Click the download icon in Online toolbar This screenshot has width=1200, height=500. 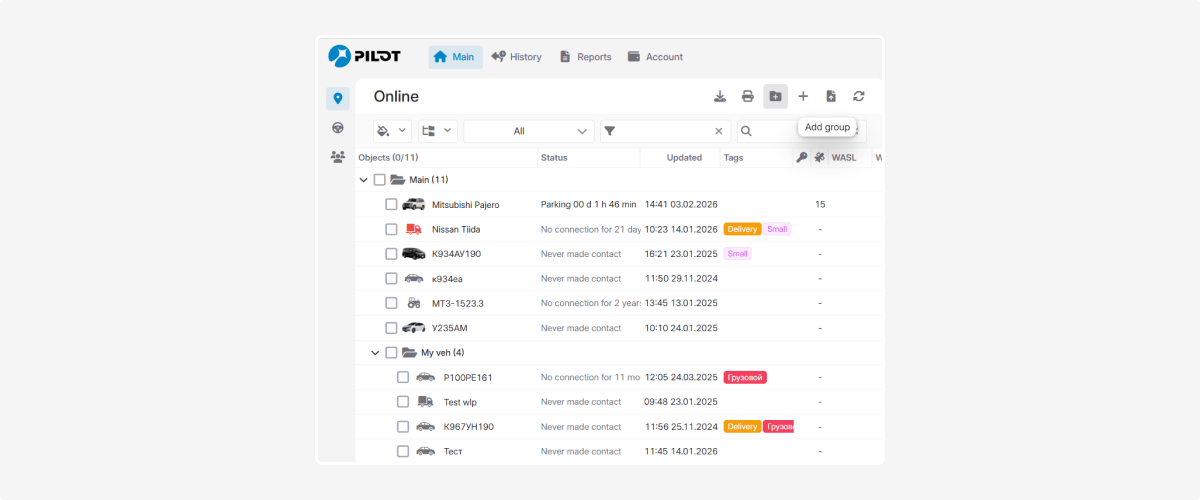[x=720, y=96]
